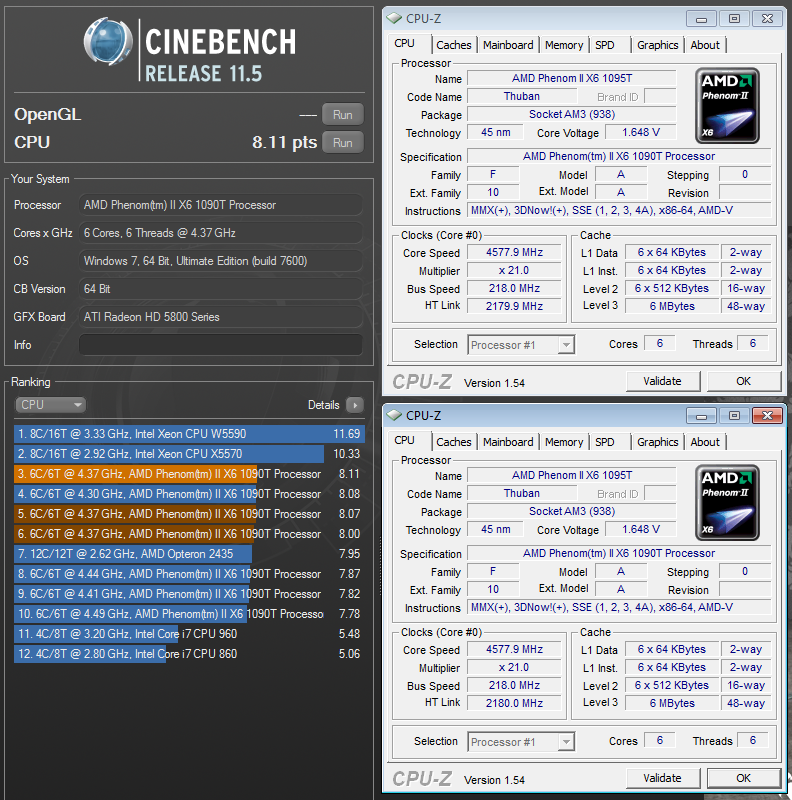The height and width of the screenshot is (800, 792).
Task: Click Bus Speed 218.0 MHz in upper CPU-Z
Action: (514, 288)
